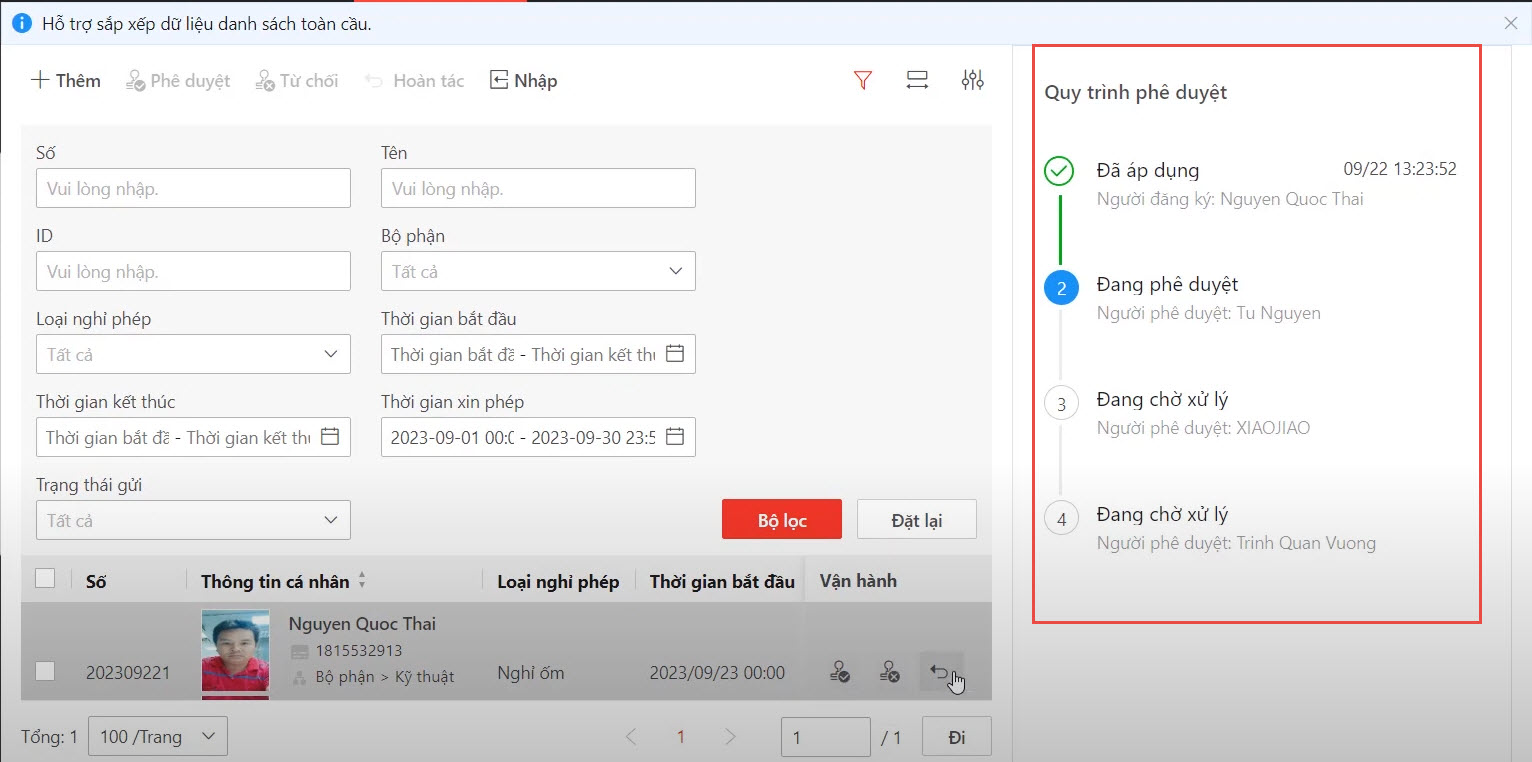Click the column width adjust icon
Image resolution: width=1532 pixels, height=762 pixels.
point(917,81)
